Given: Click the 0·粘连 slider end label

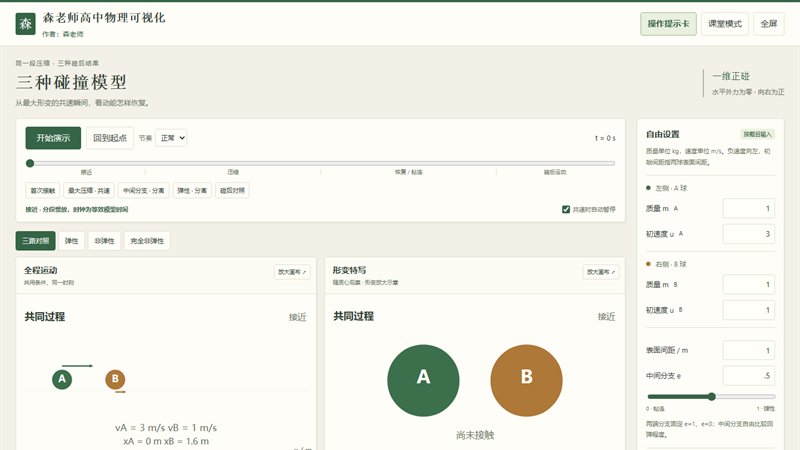Looking at the screenshot, I should (x=655, y=409).
